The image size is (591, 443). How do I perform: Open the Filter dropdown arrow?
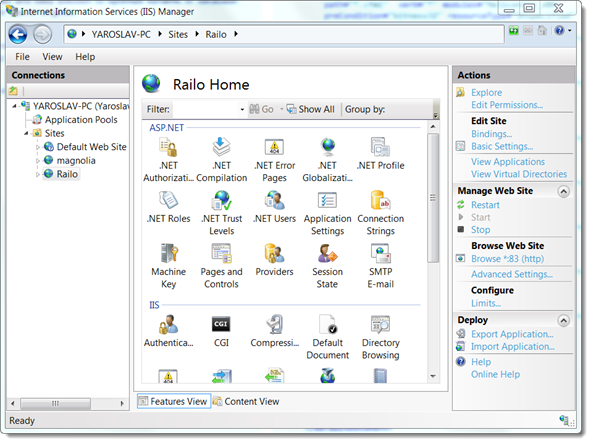pos(242,110)
